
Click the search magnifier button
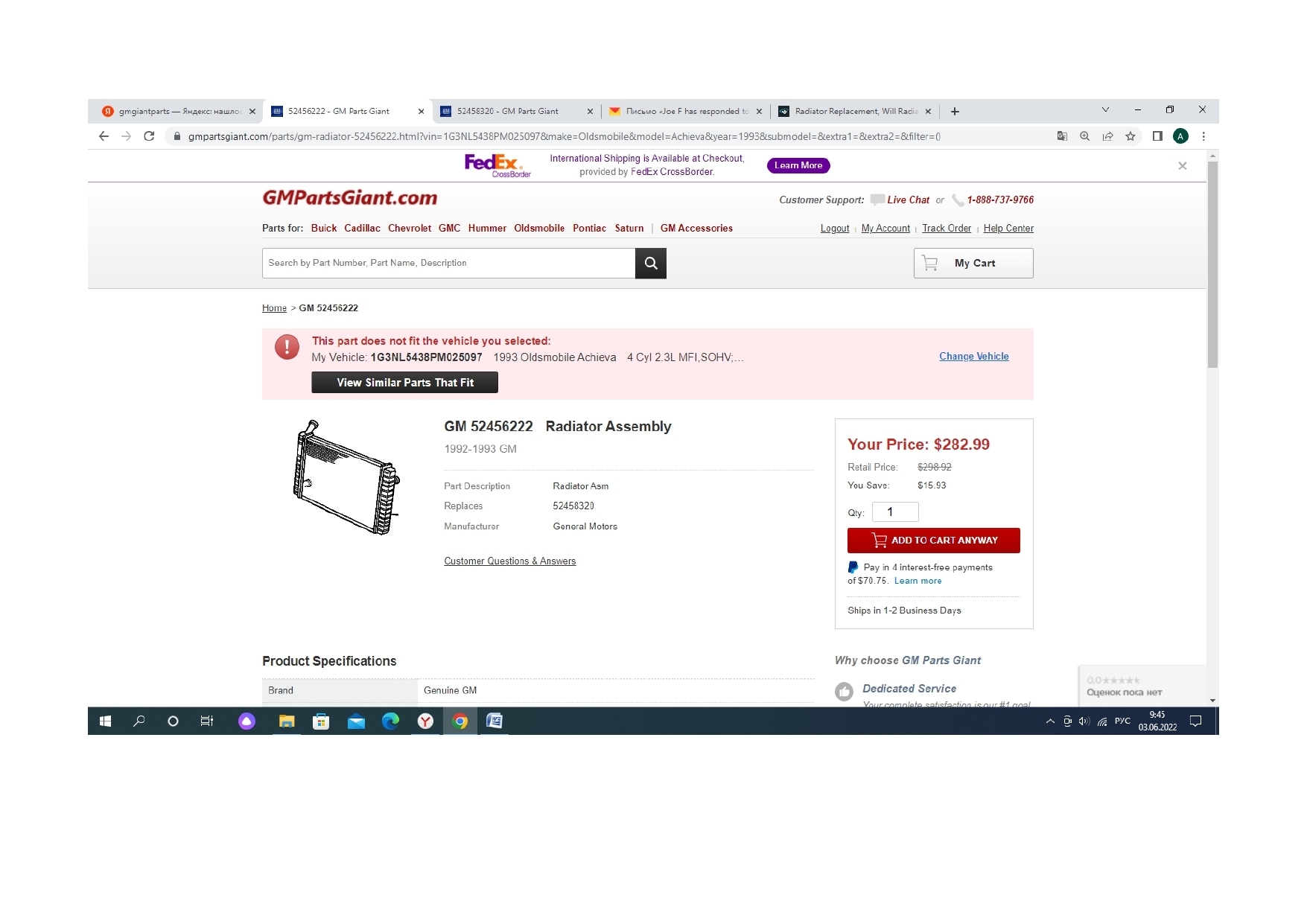point(650,263)
